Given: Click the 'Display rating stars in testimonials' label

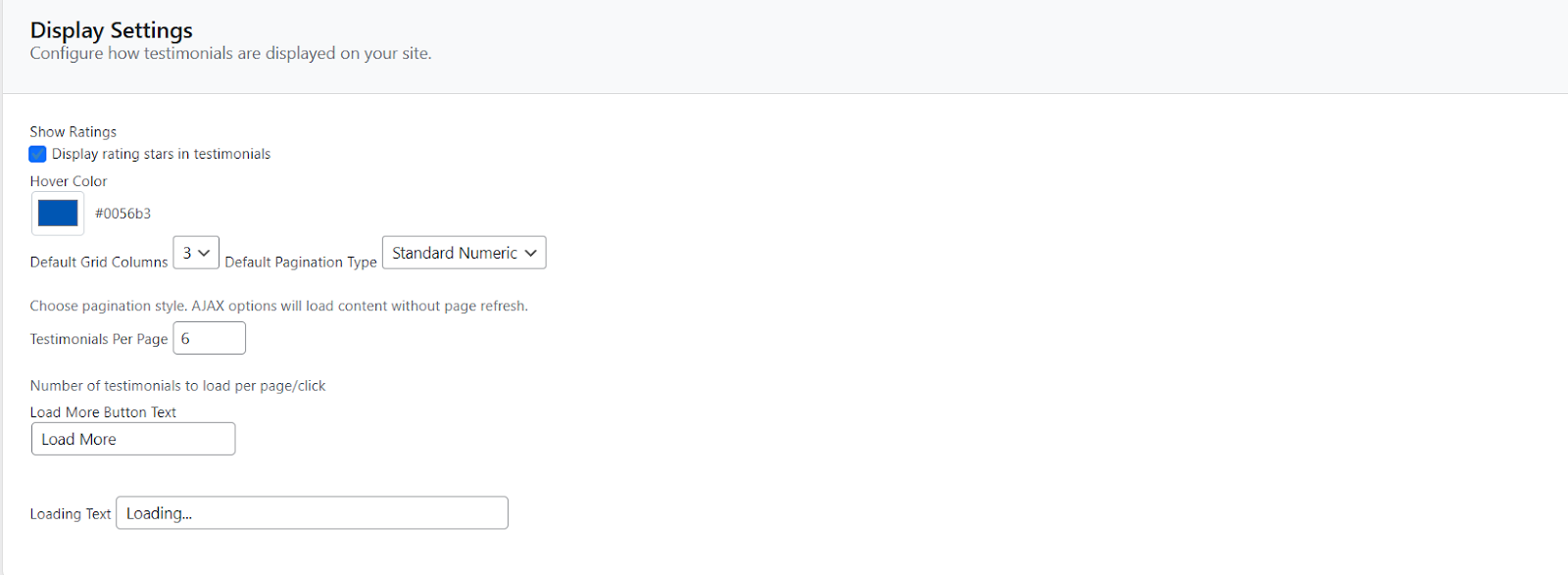Looking at the screenshot, I should click(x=161, y=154).
